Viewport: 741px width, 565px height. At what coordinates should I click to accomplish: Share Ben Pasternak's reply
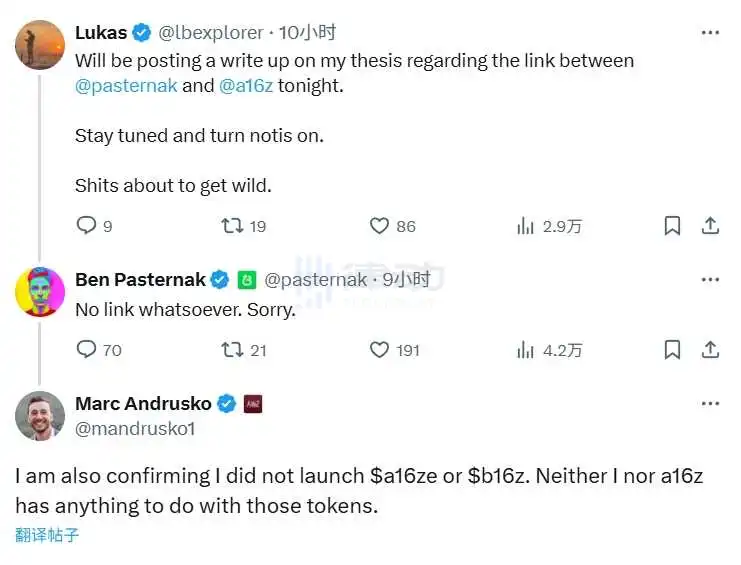pyautogui.click(x=709, y=349)
